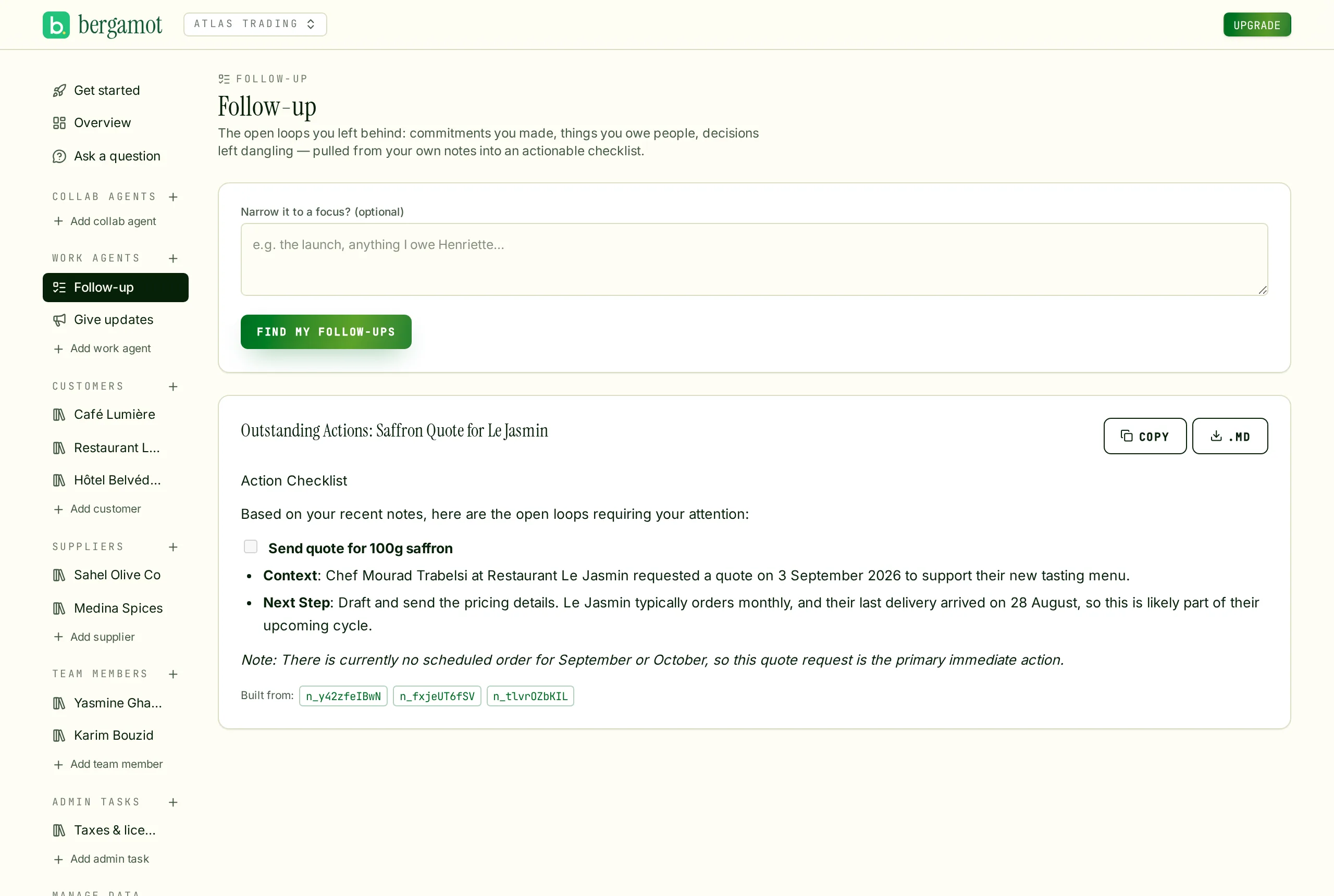
Task: Click plus icon next to Suppliers
Action: [x=173, y=547]
